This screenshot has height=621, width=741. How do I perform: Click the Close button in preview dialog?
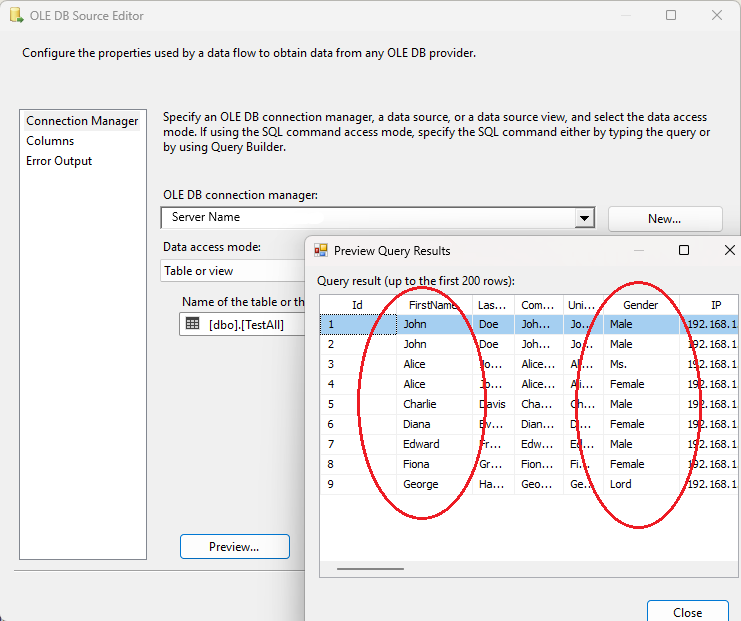687,612
